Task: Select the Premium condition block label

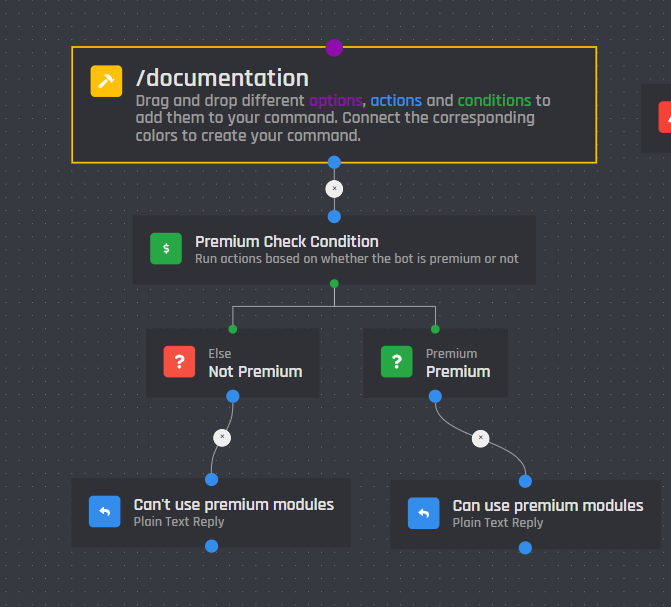Action: (458, 371)
